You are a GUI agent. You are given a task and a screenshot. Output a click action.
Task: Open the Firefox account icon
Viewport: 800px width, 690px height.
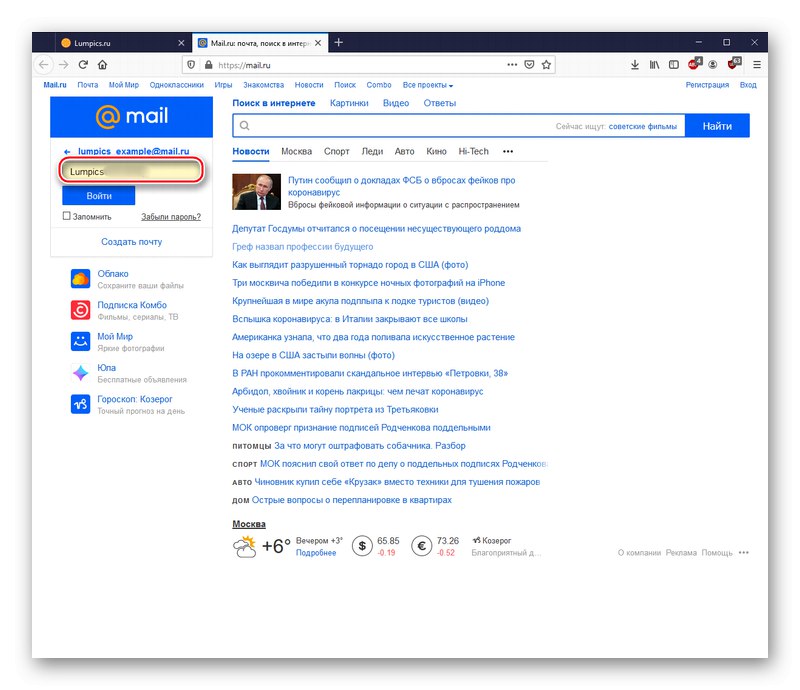coord(713,65)
